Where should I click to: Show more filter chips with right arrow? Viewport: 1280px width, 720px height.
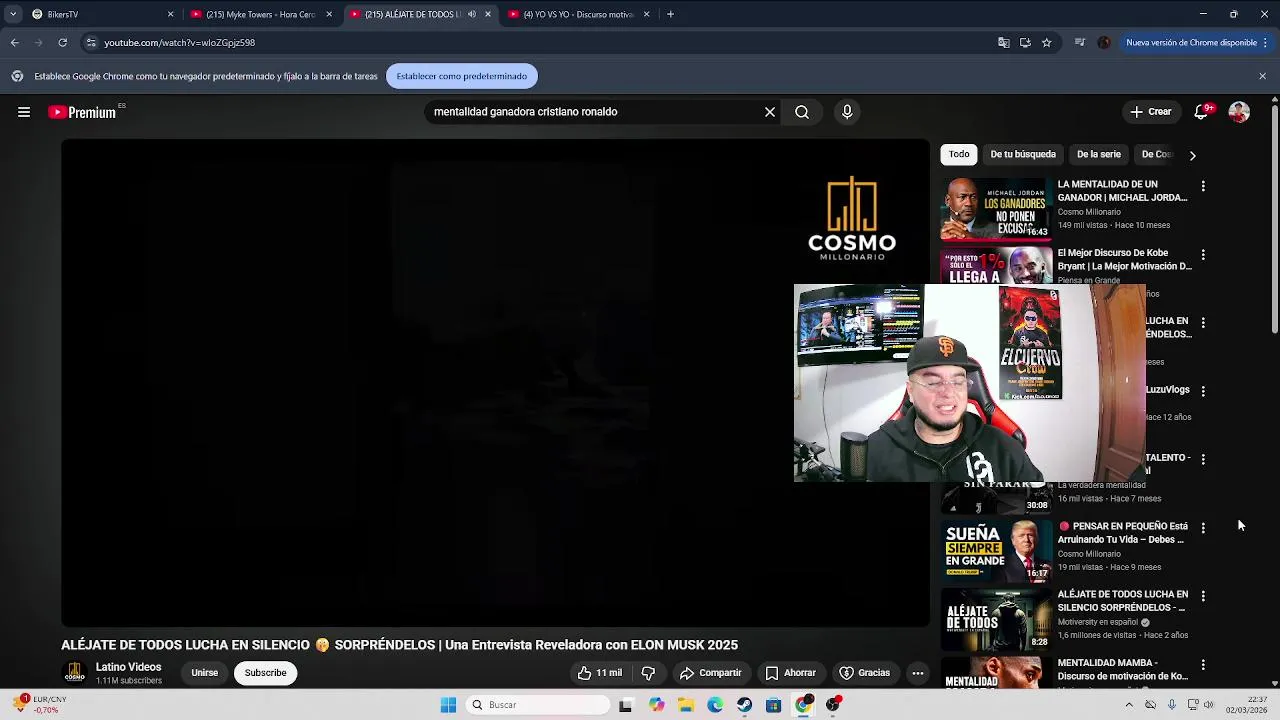pos(1192,155)
